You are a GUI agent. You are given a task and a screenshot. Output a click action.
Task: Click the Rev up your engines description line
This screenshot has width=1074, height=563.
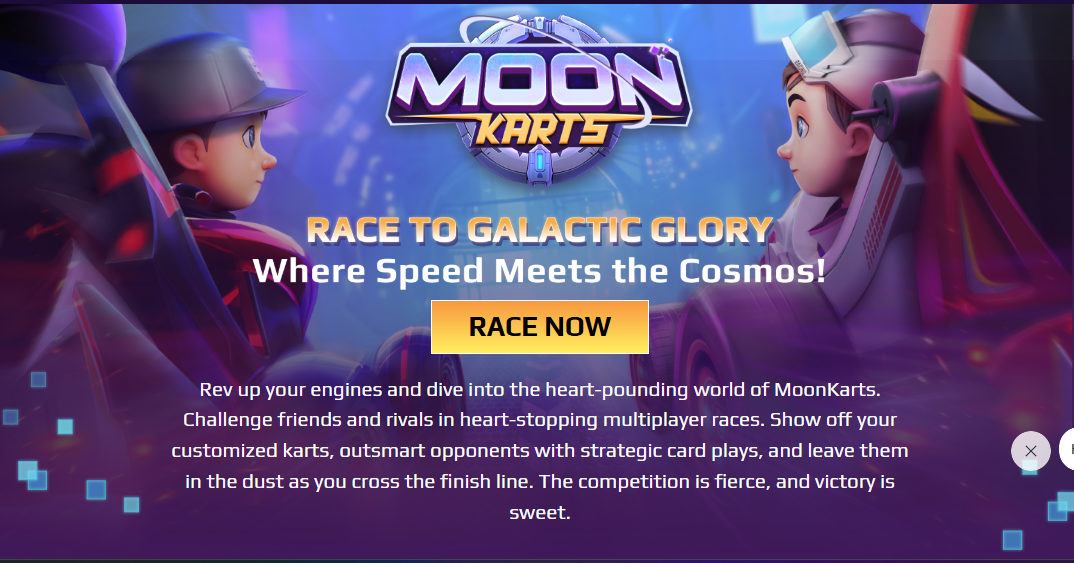[x=540, y=390]
